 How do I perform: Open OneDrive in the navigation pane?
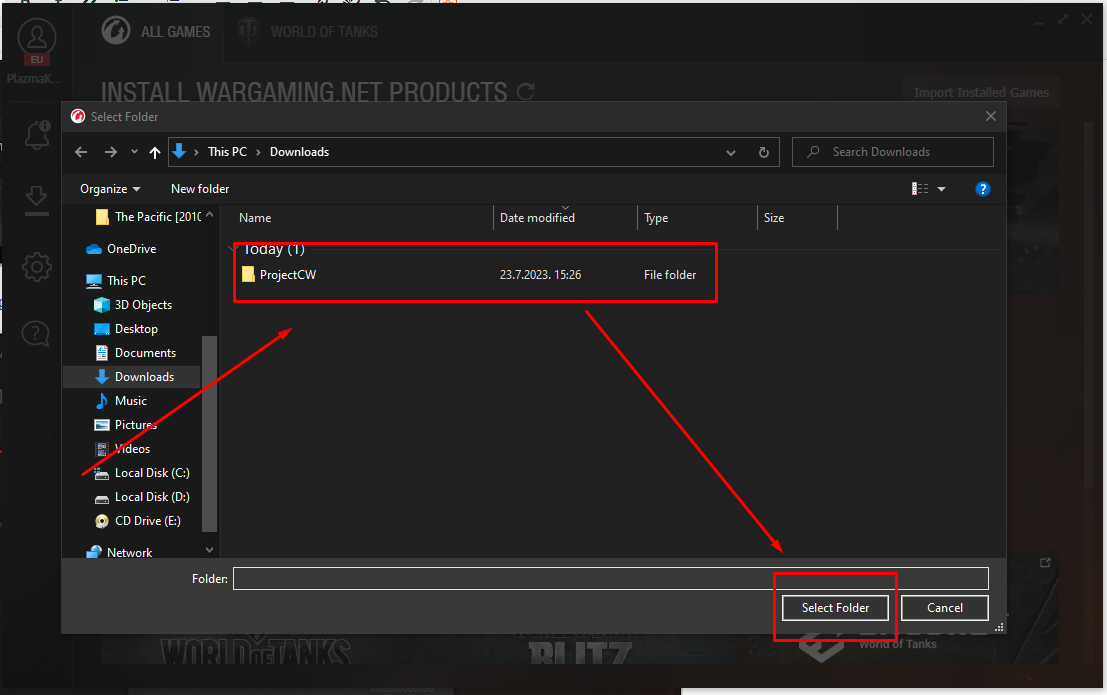pyautogui.click(x=121, y=249)
